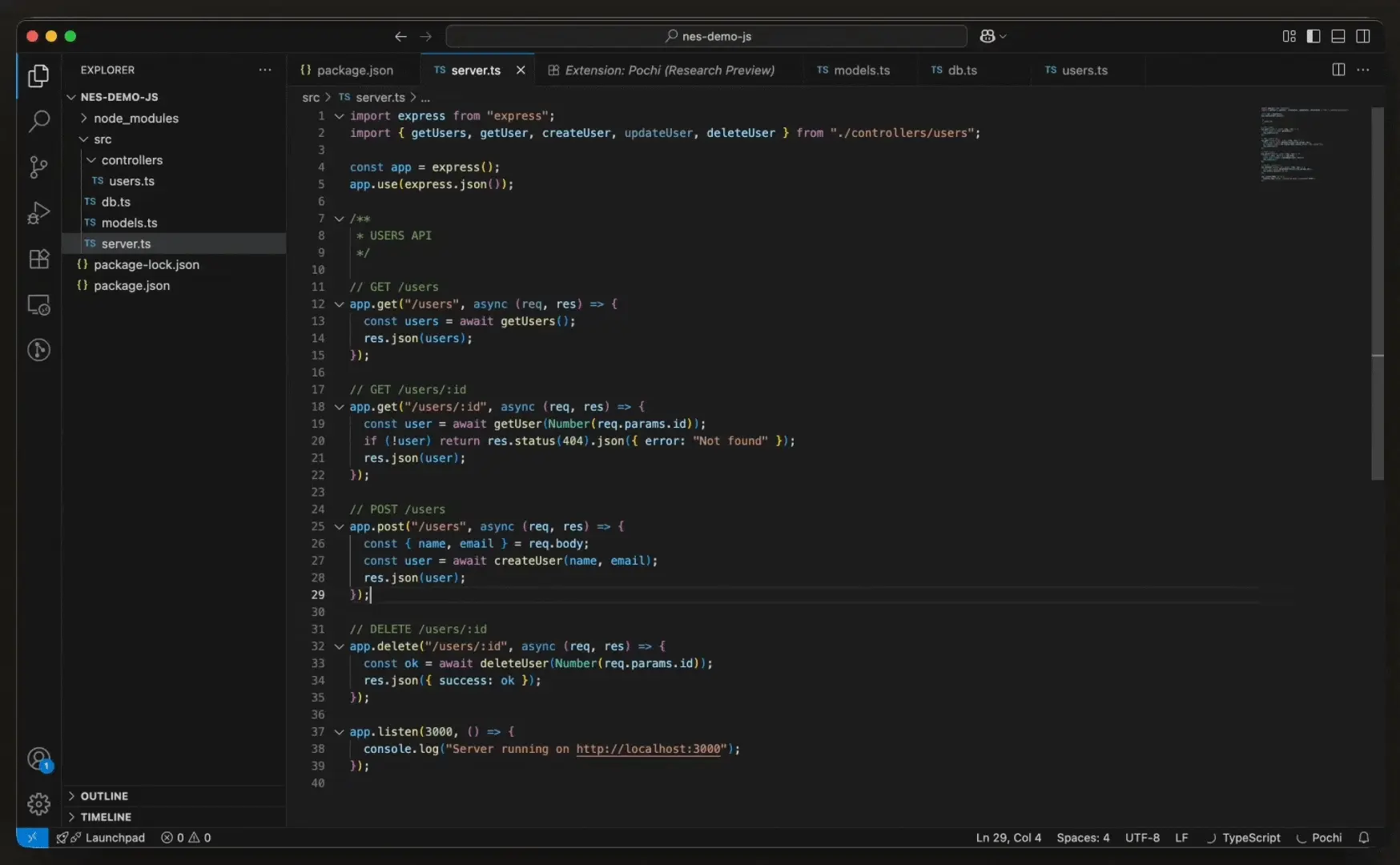The width and height of the screenshot is (1400, 865).
Task: Expand the OUTLINE section
Action: (x=104, y=796)
